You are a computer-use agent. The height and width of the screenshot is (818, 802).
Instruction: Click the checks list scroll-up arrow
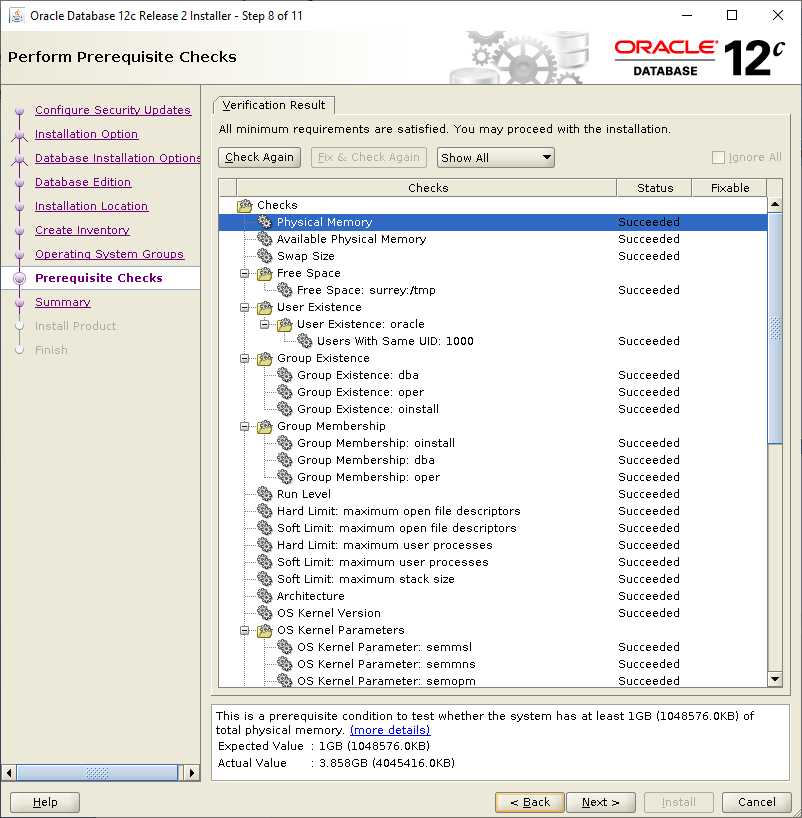click(x=775, y=204)
